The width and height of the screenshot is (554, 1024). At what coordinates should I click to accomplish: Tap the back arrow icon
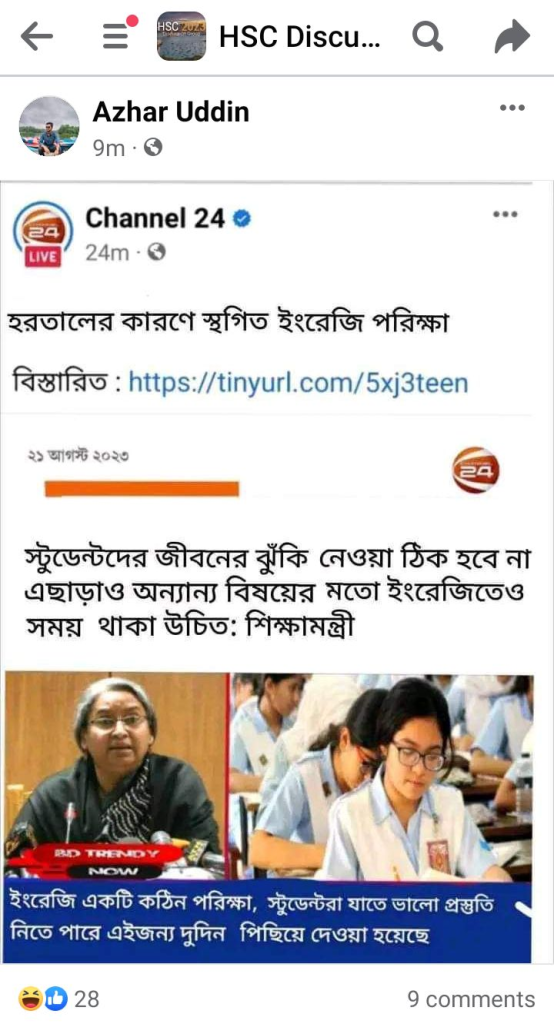click(37, 37)
